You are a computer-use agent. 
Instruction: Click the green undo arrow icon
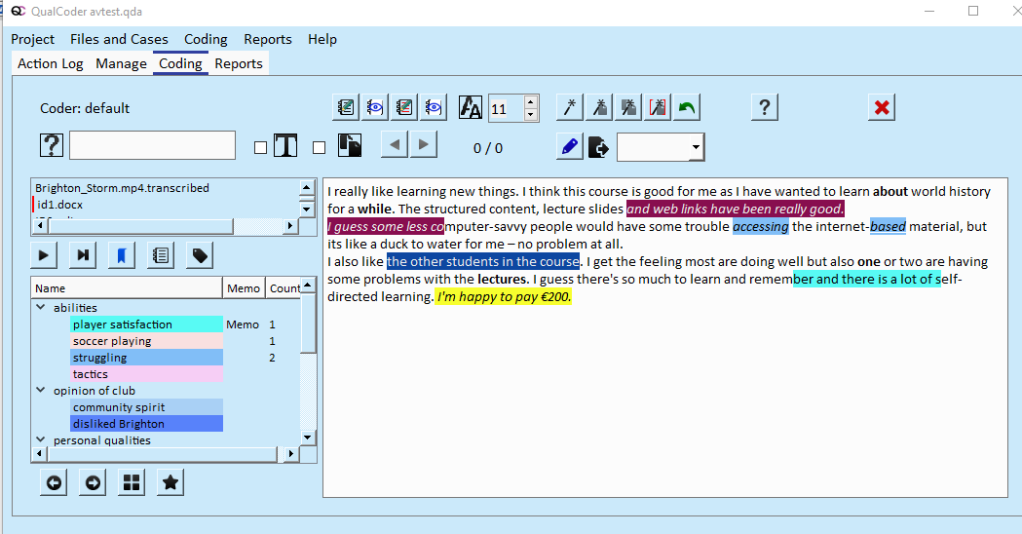[x=686, y=108]
